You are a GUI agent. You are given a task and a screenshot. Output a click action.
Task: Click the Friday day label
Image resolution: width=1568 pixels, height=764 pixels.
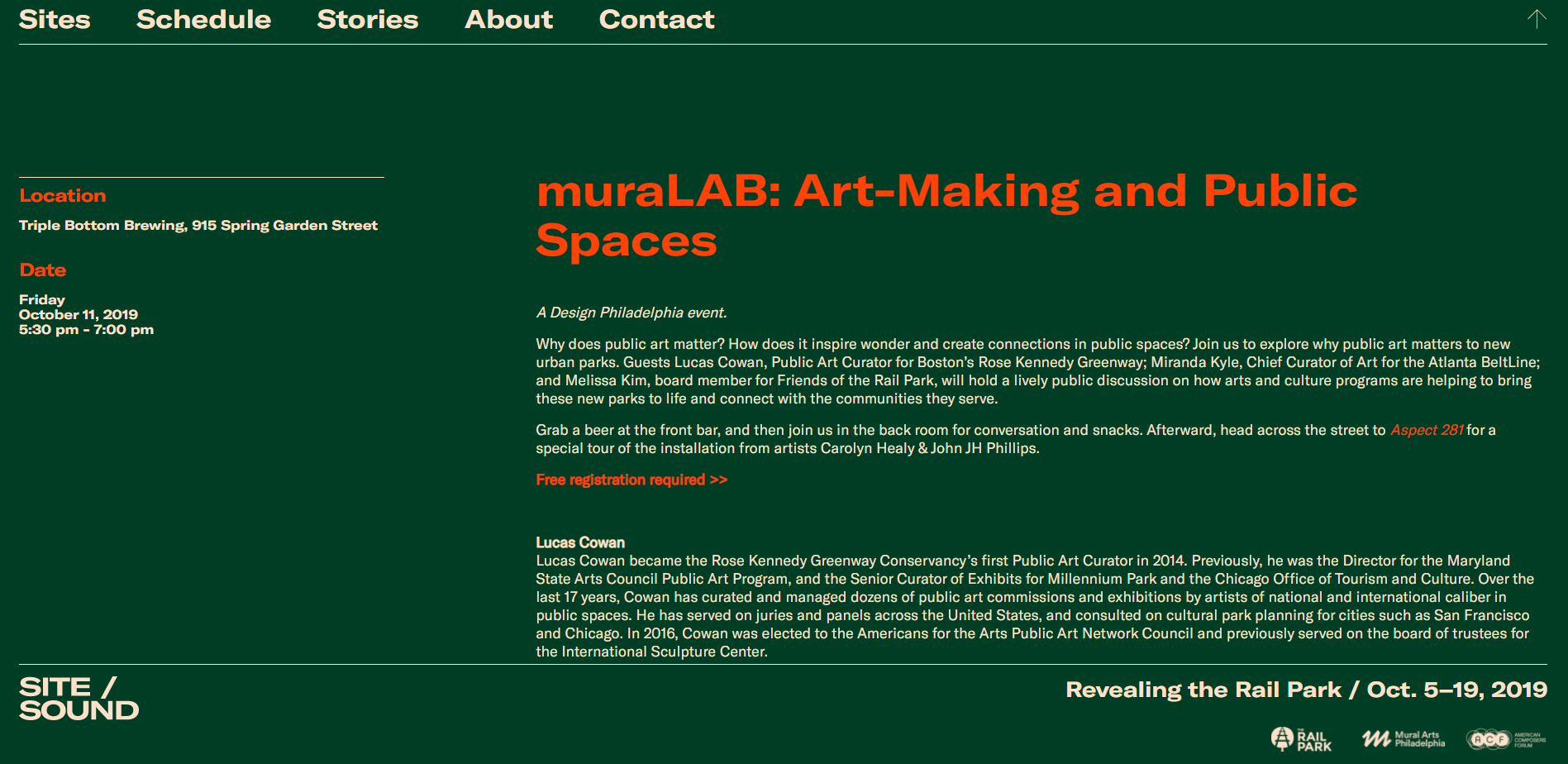click(x=42, y=299)
